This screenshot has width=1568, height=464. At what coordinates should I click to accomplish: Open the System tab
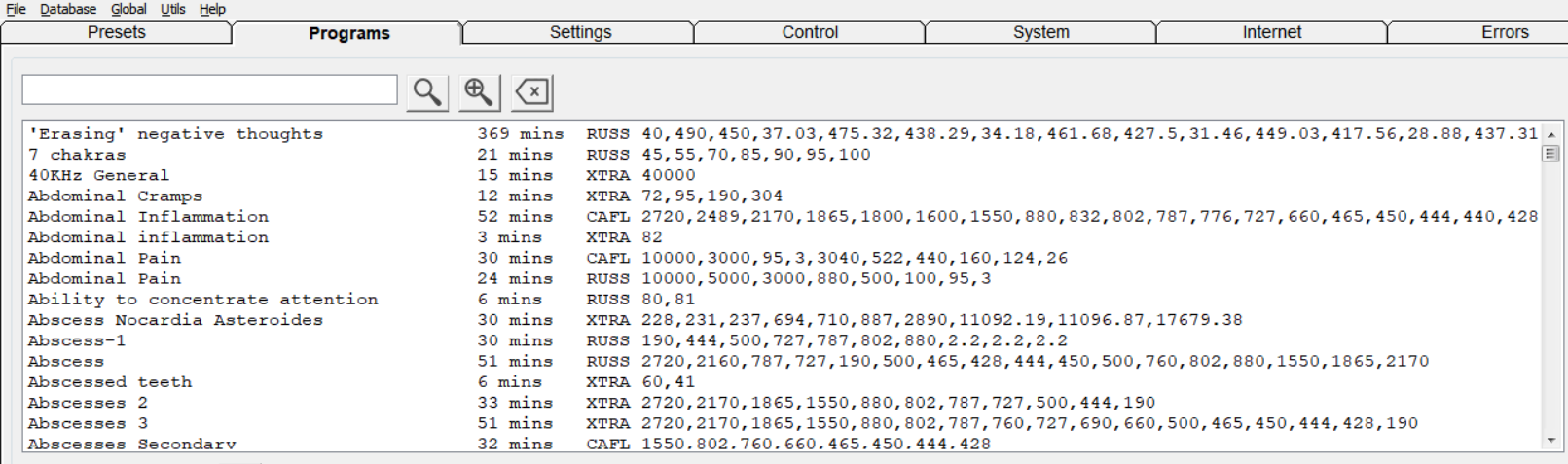pyautogui.click(x=1040, y=33)
